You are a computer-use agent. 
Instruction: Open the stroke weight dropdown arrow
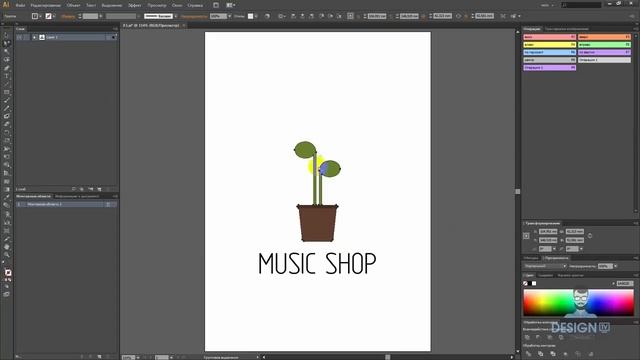pos(101,16)
